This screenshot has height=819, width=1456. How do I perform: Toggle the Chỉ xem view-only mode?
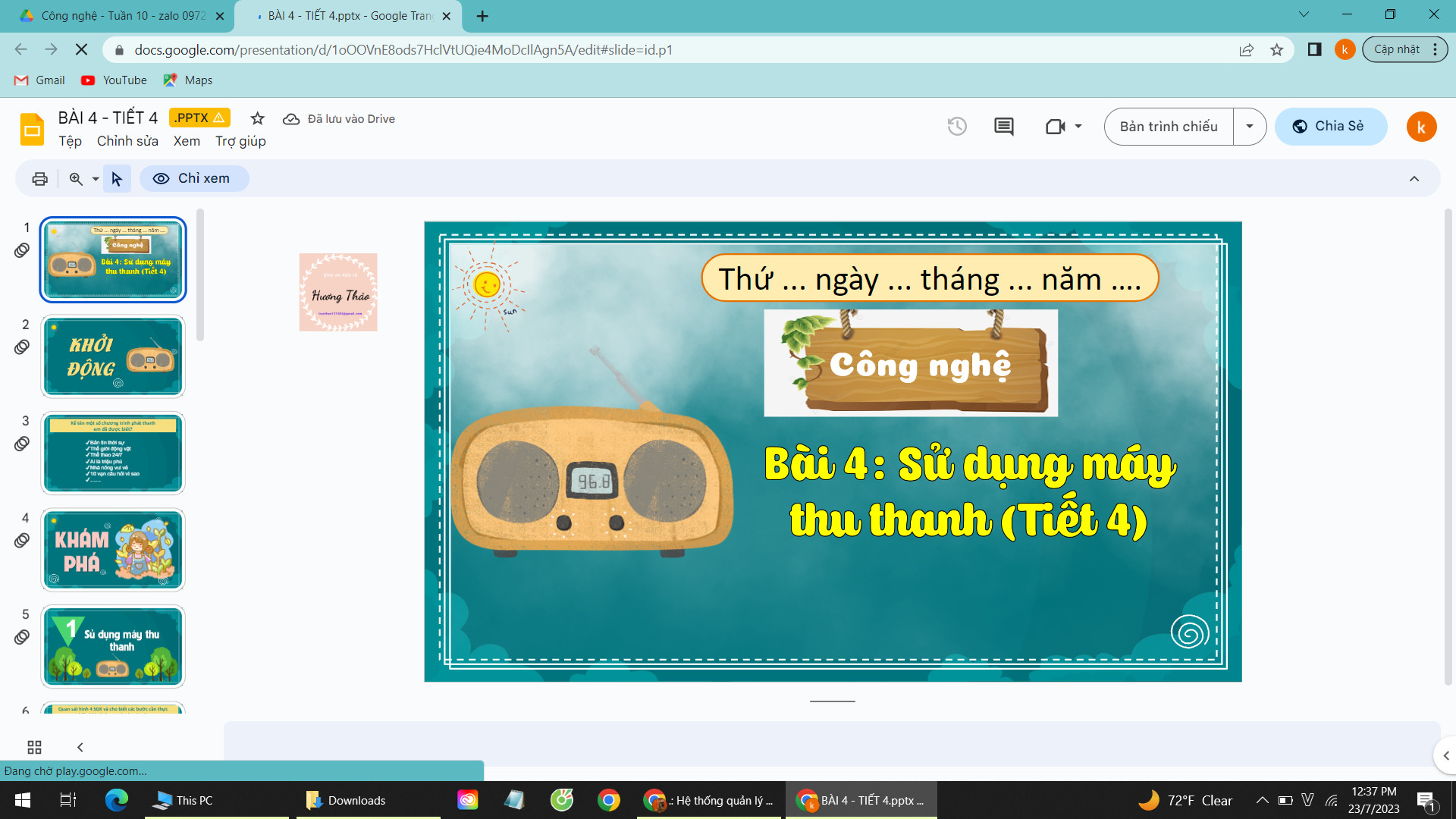click(193, 179)
